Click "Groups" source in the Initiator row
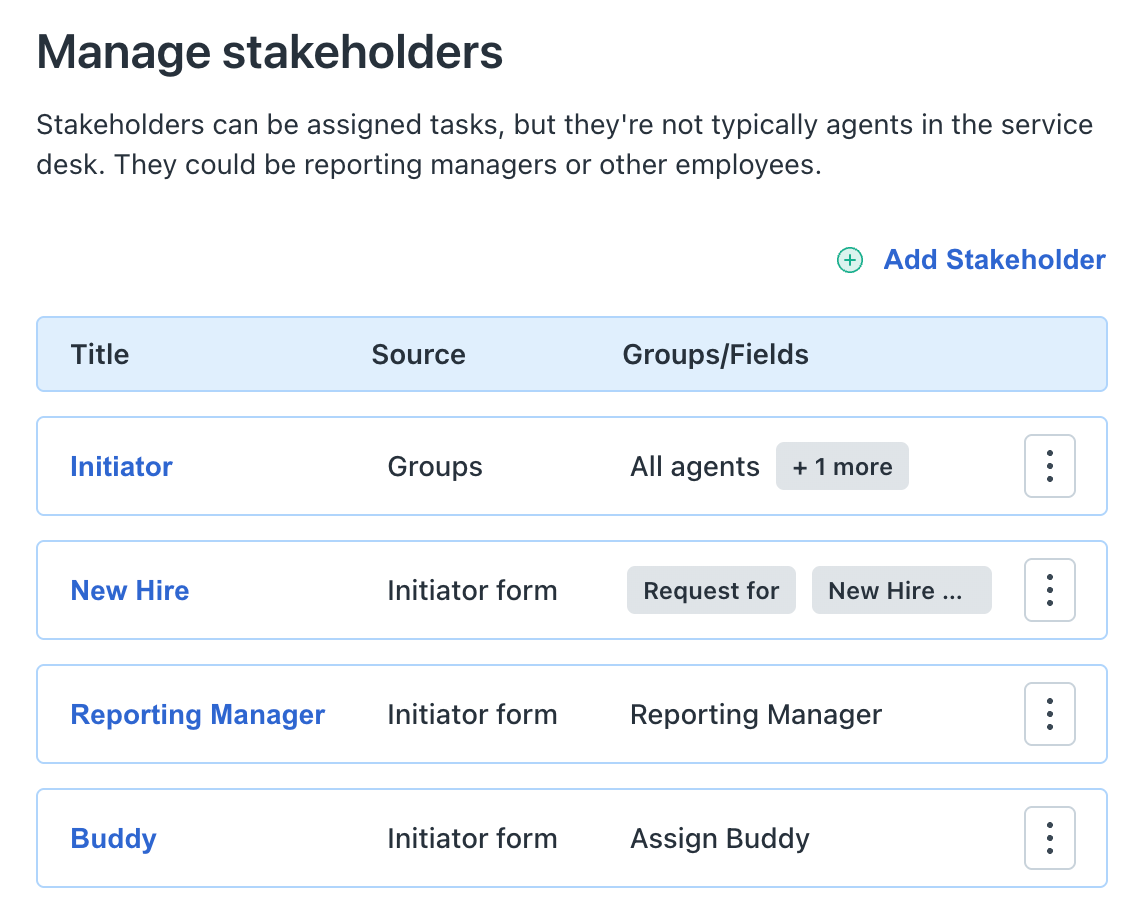This screenshot has width=1140, height=918. pyautogui.click(x=435, y=467)
